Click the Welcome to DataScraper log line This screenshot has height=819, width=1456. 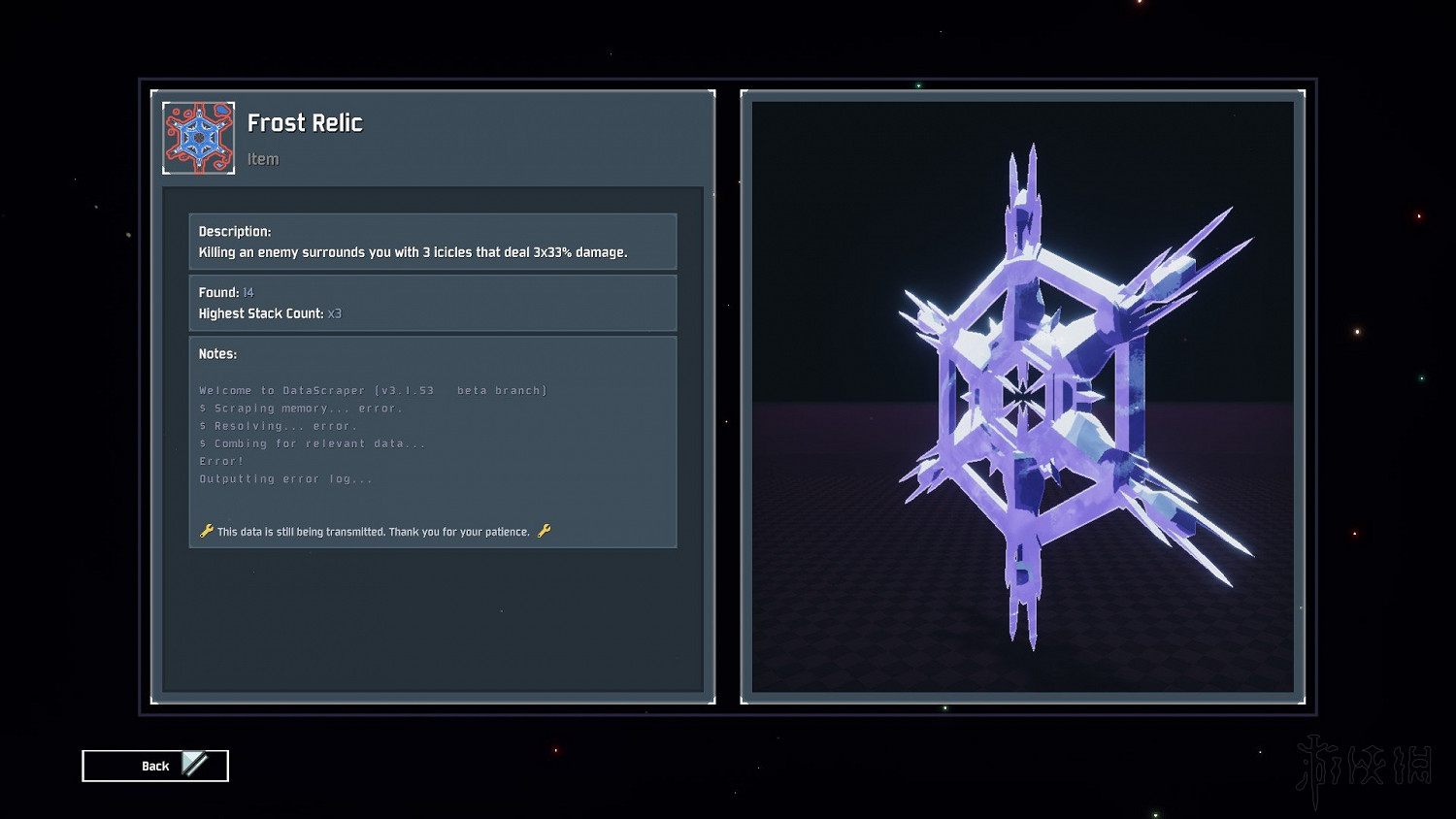click(373, 390)
